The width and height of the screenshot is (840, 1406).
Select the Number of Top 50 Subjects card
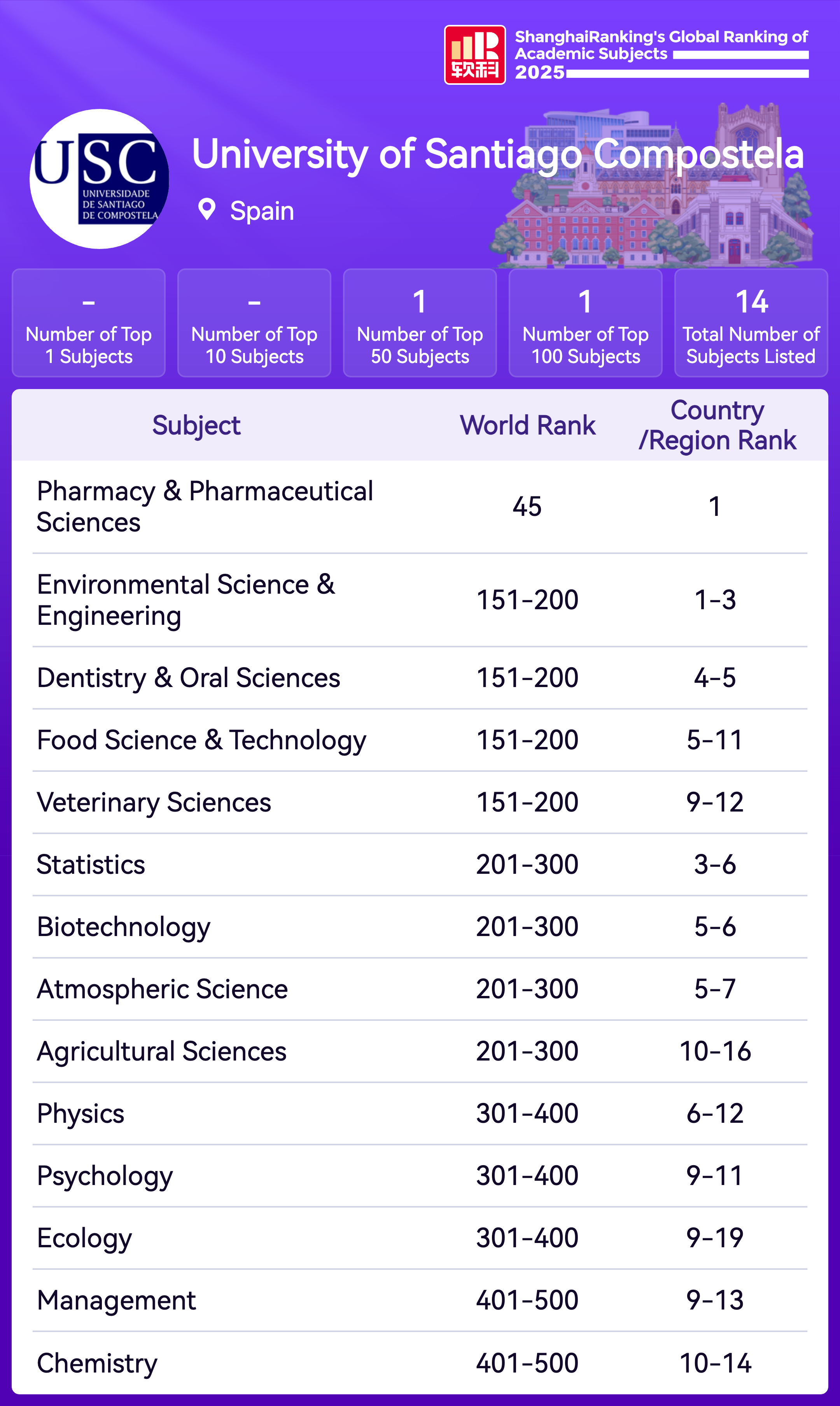[x=420, y=323]
